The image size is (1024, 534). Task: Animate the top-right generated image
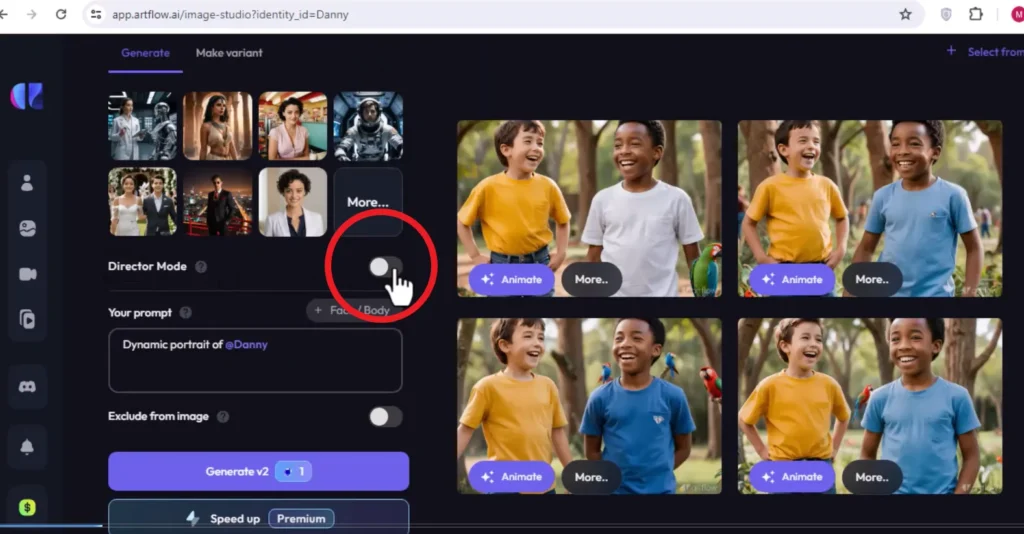(x=792, y=279)
